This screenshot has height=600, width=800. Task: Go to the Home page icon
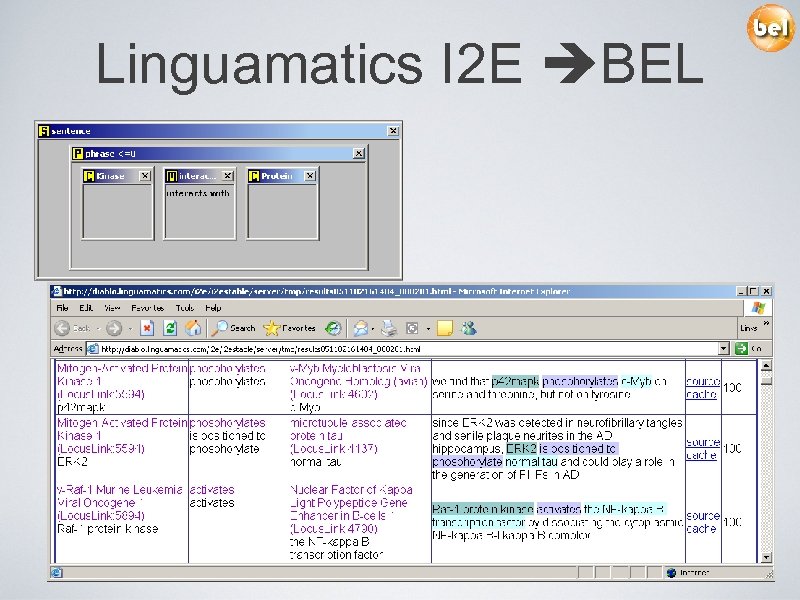click(193, 328)
